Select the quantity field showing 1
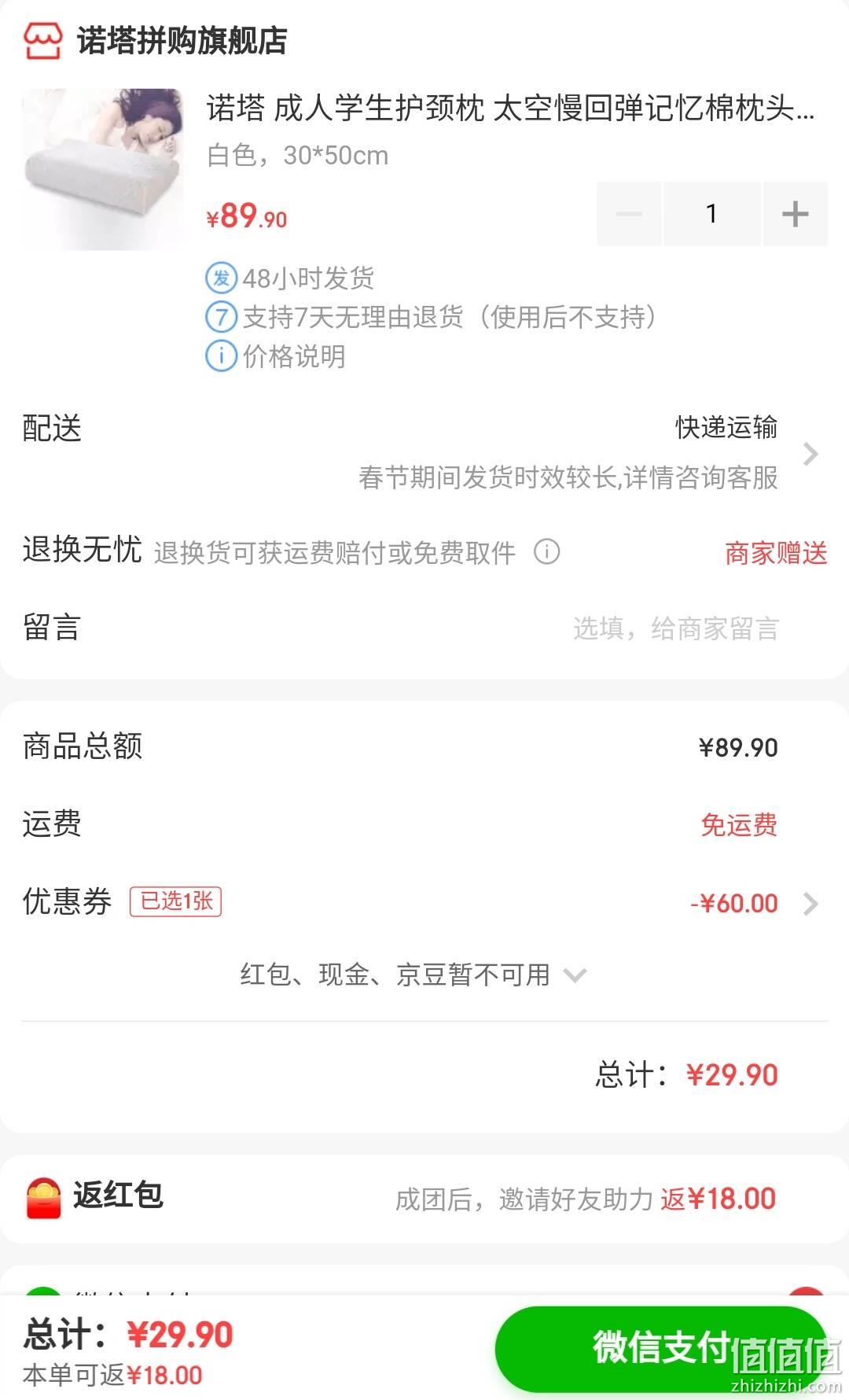The image size is (849, 1400). 711,214
